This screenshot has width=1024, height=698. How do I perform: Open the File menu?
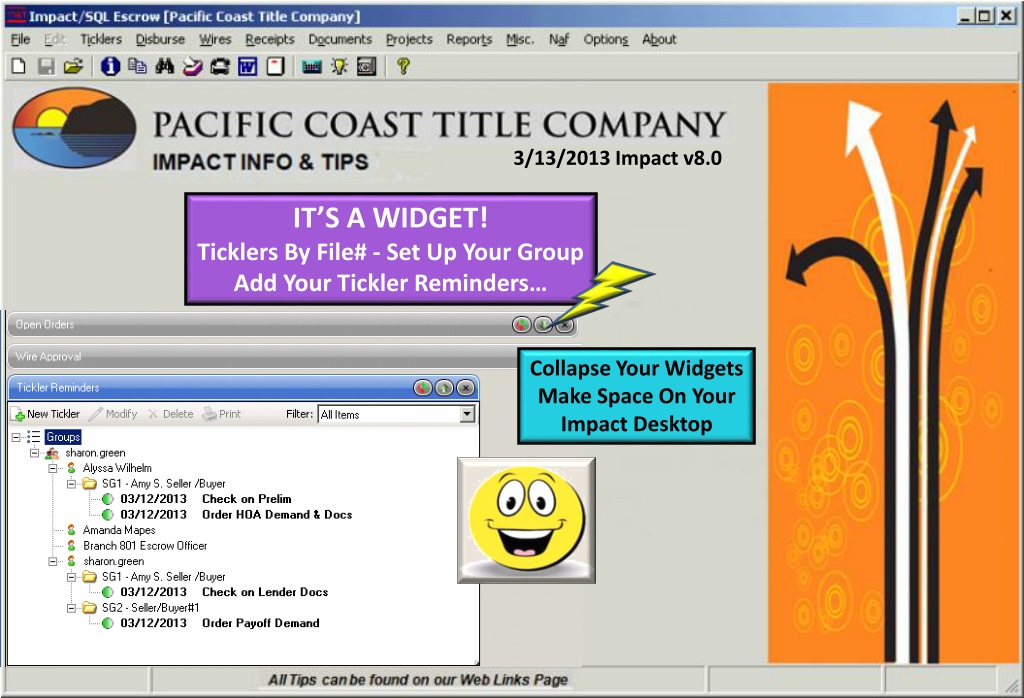pyautogui.click(x=20, y=40)
